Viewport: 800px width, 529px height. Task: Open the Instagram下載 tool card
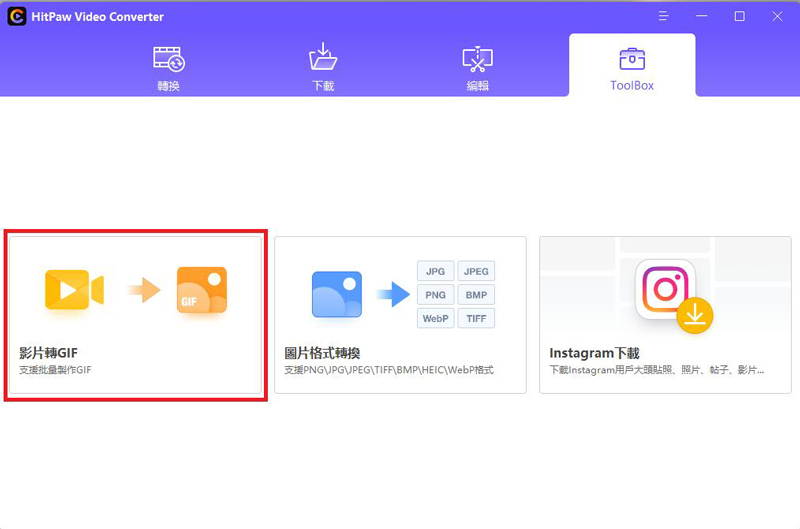tap(665, 315)
